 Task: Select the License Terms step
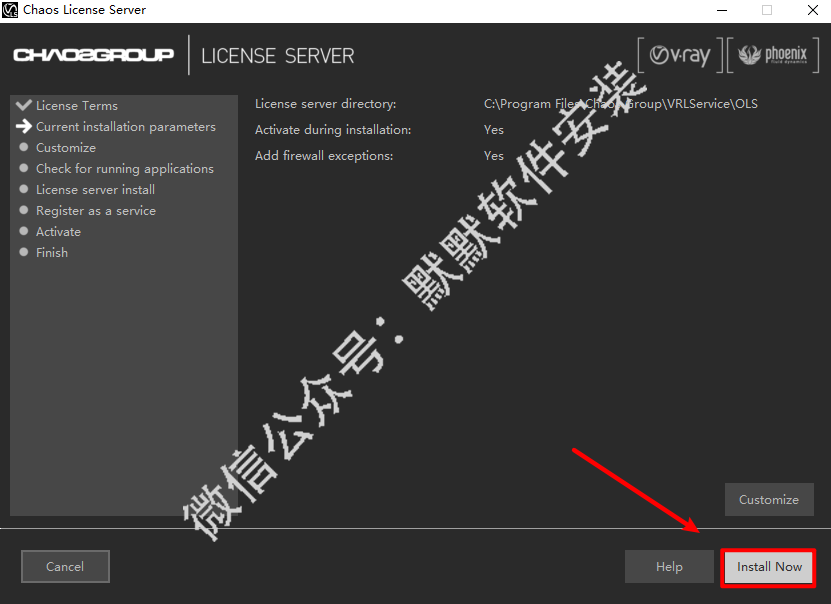click(x=77, y=106)
